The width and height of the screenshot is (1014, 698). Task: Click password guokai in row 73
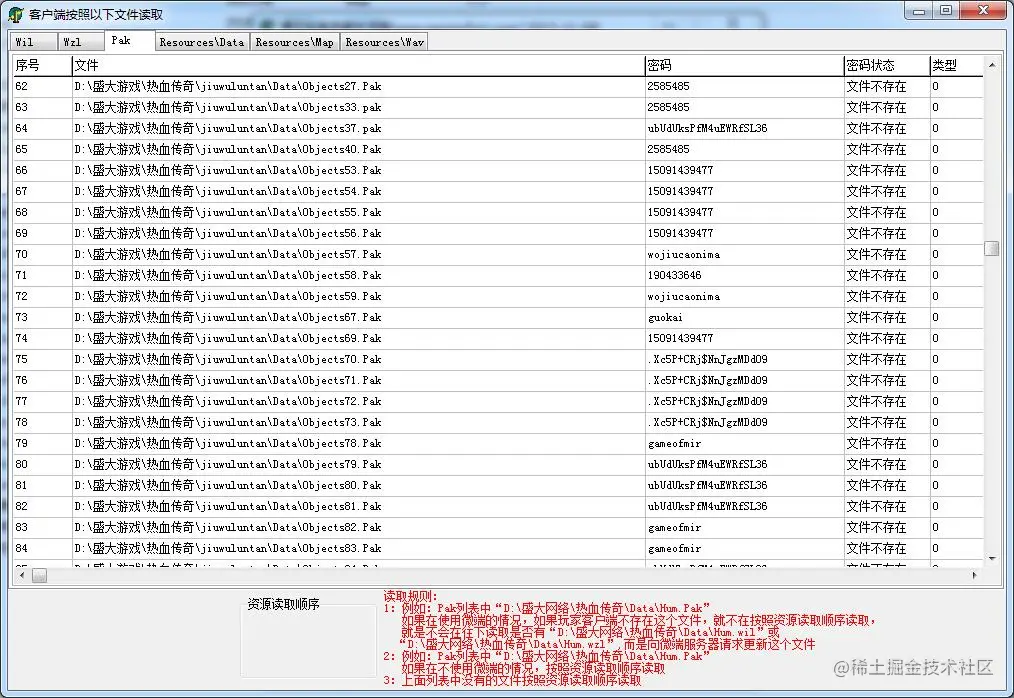point(665,318)
